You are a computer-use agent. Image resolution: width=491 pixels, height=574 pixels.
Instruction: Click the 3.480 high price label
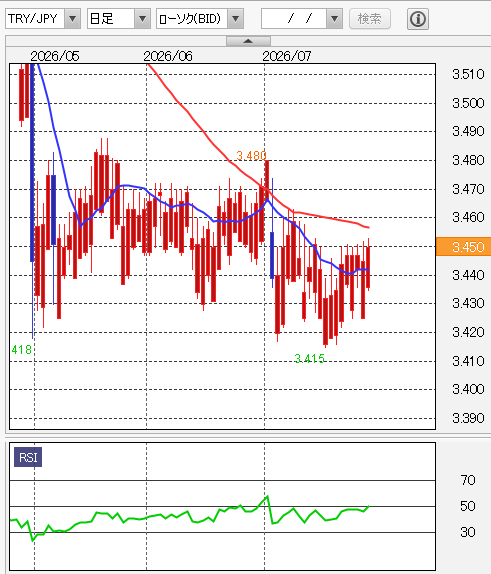[251, 156]
